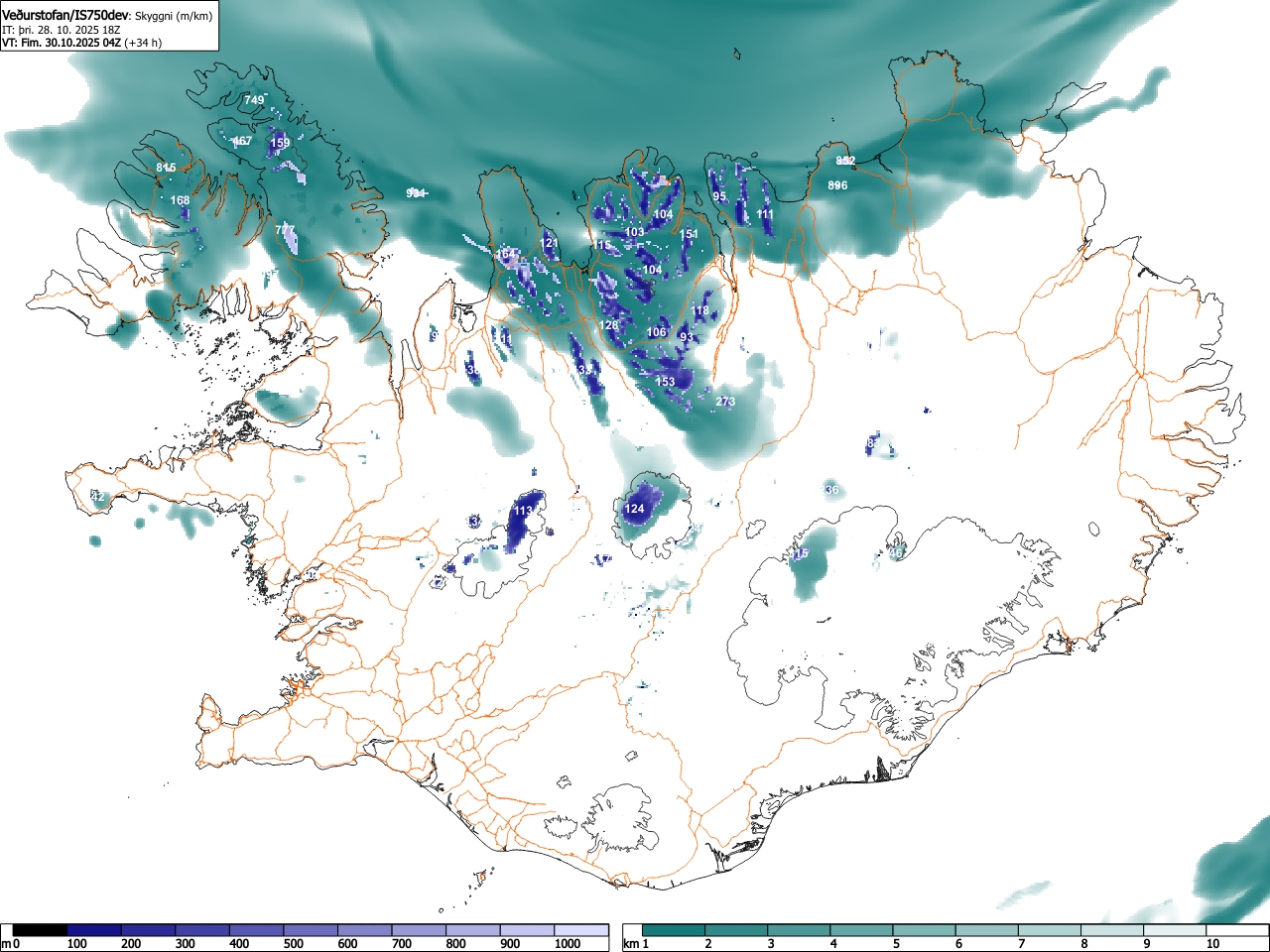Click the 200–300 m legend color segment
Viewport: 1270px width, 952px height.
click(x=148, y=930)
